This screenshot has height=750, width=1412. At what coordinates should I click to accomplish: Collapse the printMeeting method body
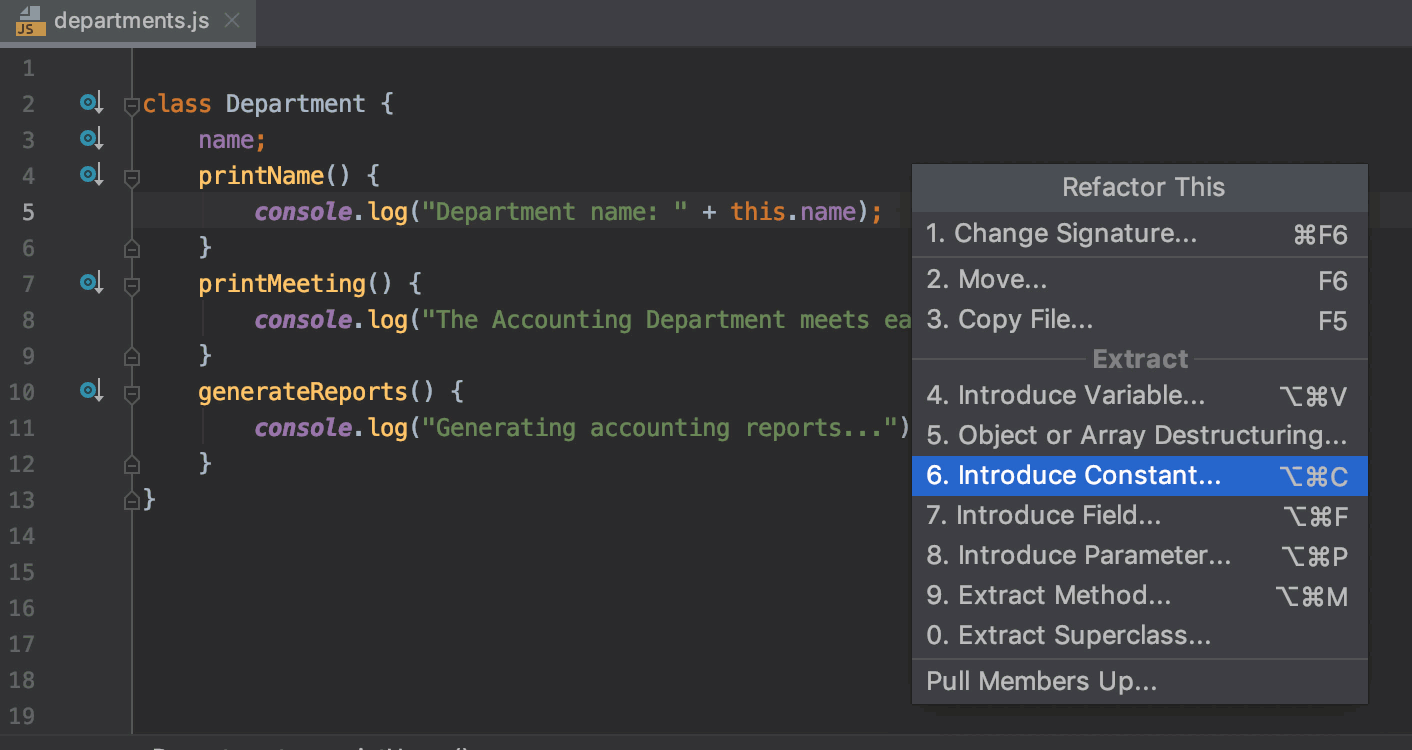[131, 284]
